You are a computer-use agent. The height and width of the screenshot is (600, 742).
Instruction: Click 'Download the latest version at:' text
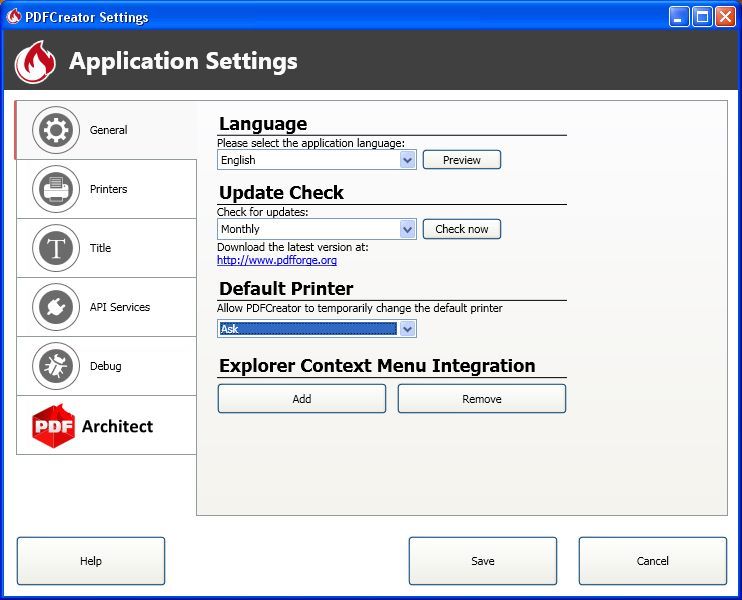(x=292, y=247)
